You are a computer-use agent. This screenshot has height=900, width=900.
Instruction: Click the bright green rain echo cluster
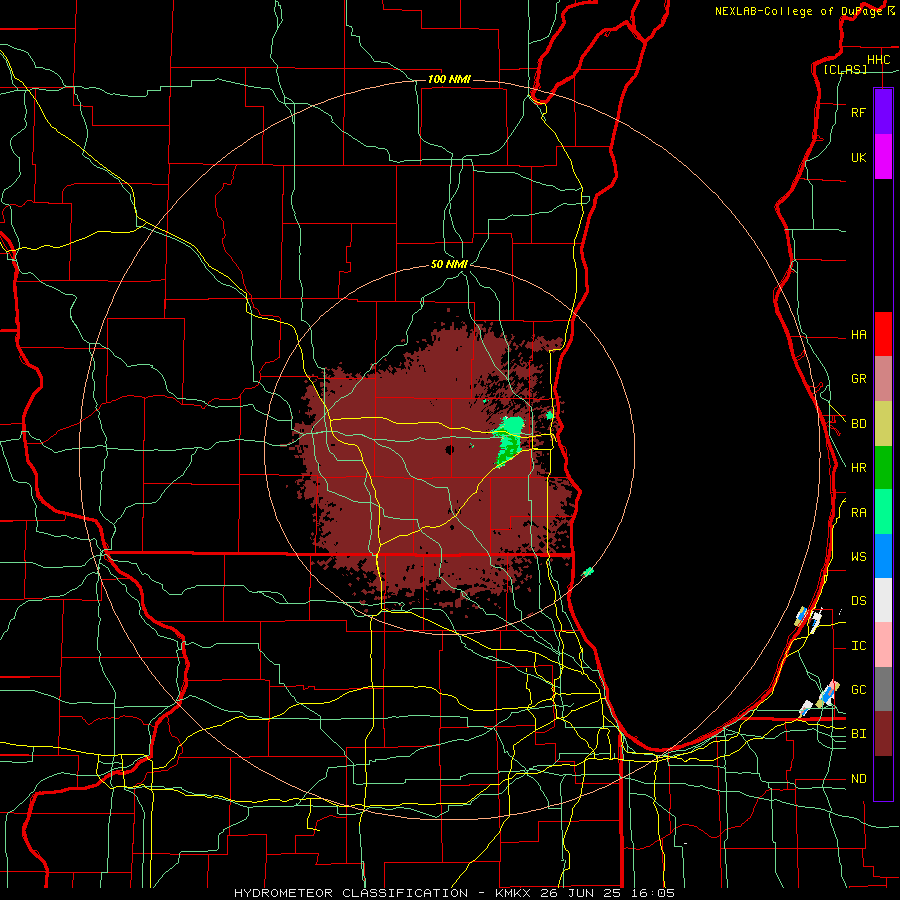tap(509, 440)
